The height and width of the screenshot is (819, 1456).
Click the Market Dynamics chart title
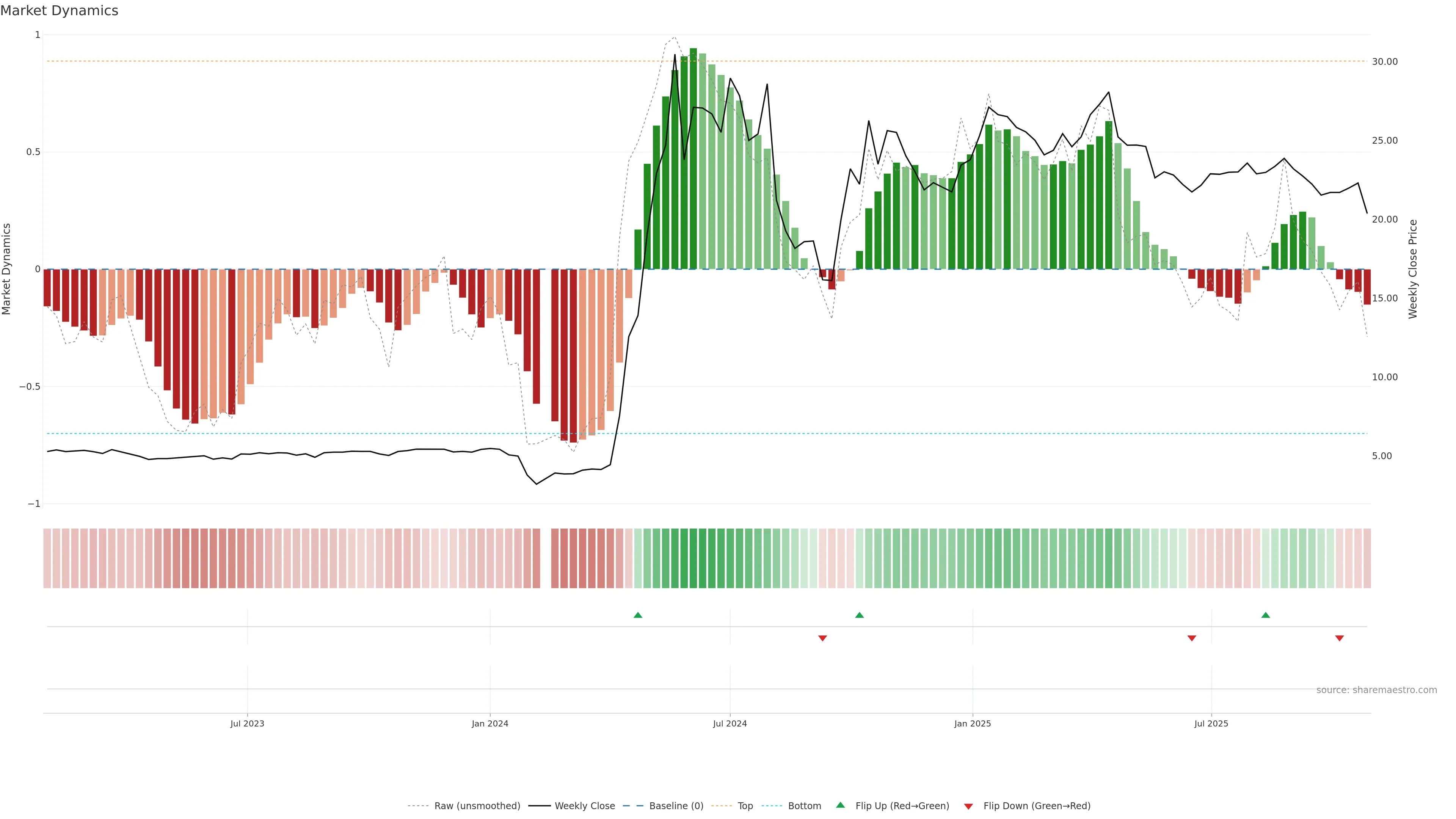[60, 11]
